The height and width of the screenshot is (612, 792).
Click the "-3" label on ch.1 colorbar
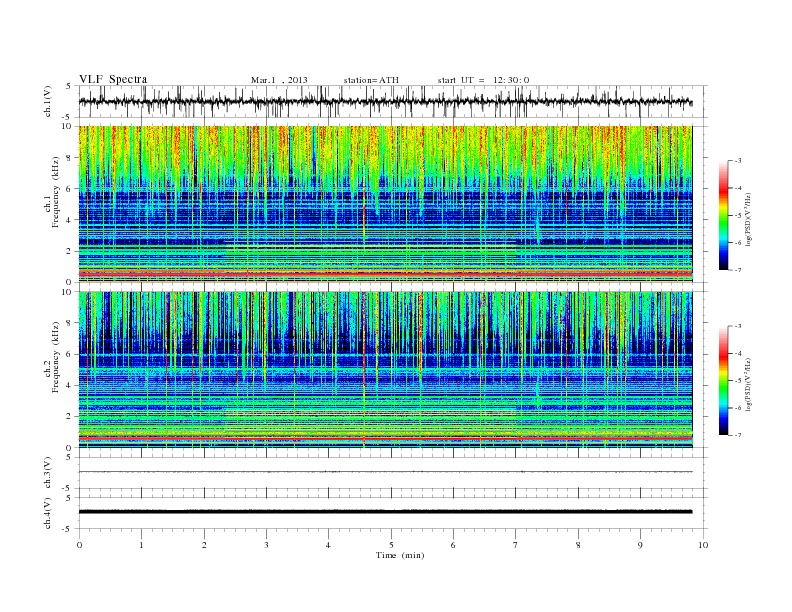point(738,161)
